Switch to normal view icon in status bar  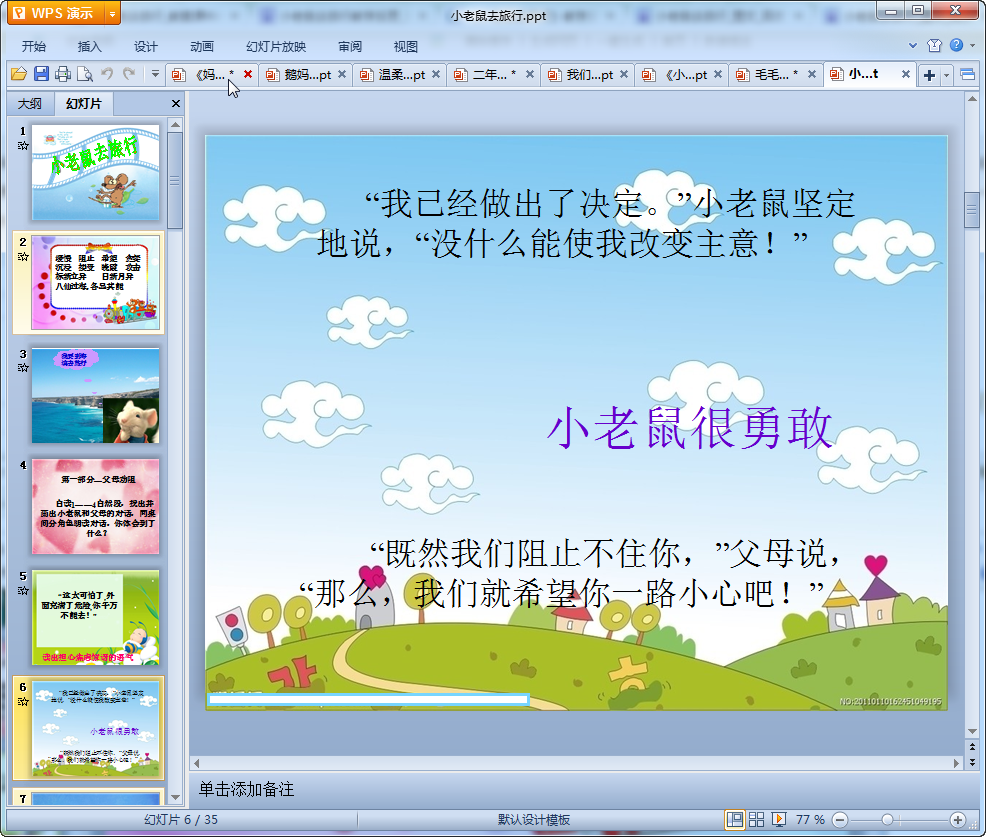coord(734,819)
